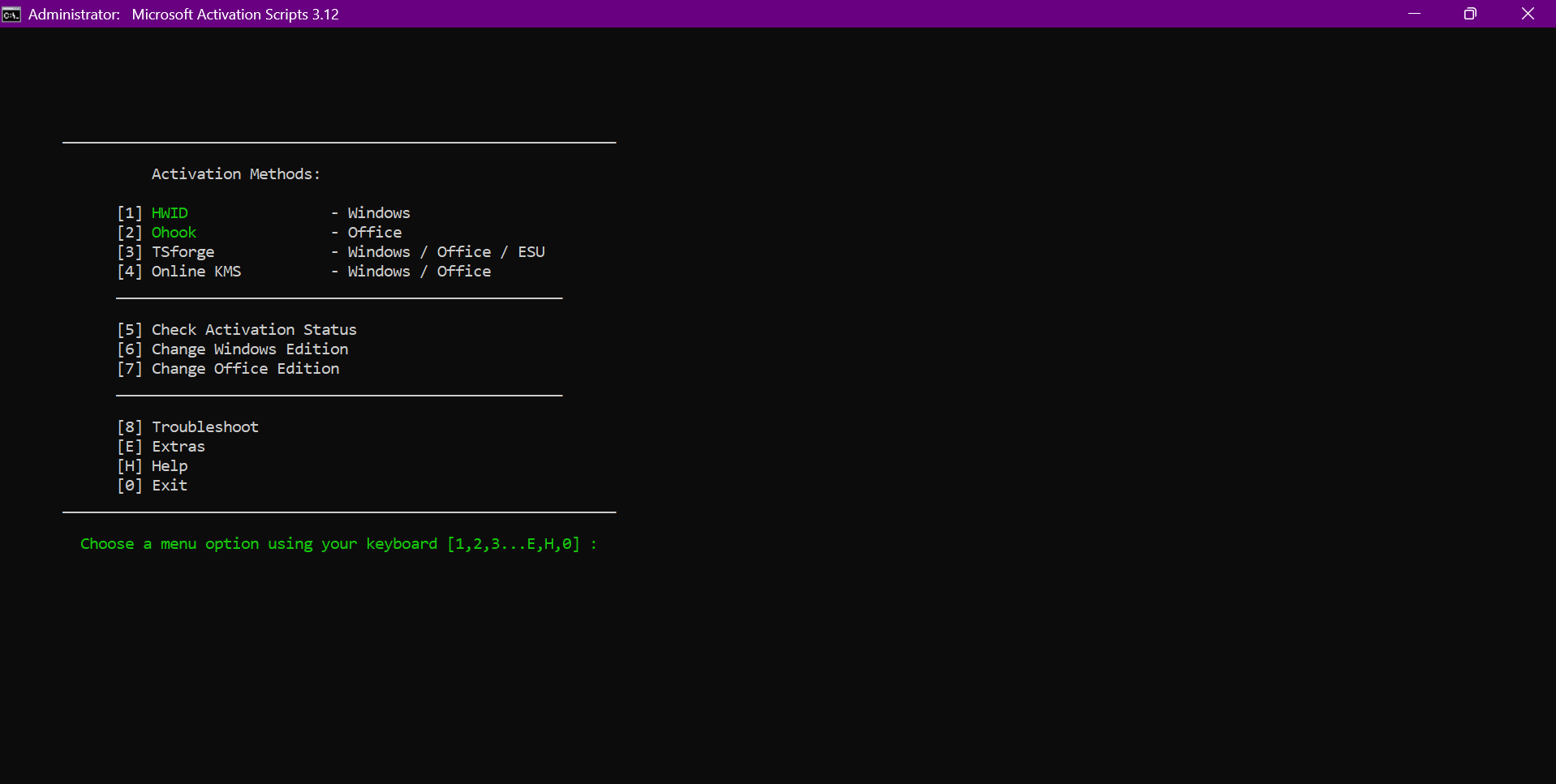Screen dimensions: 1556x784
Task: Click 'Windows / Office / ESU' description
Action: (x=446, y=252)
